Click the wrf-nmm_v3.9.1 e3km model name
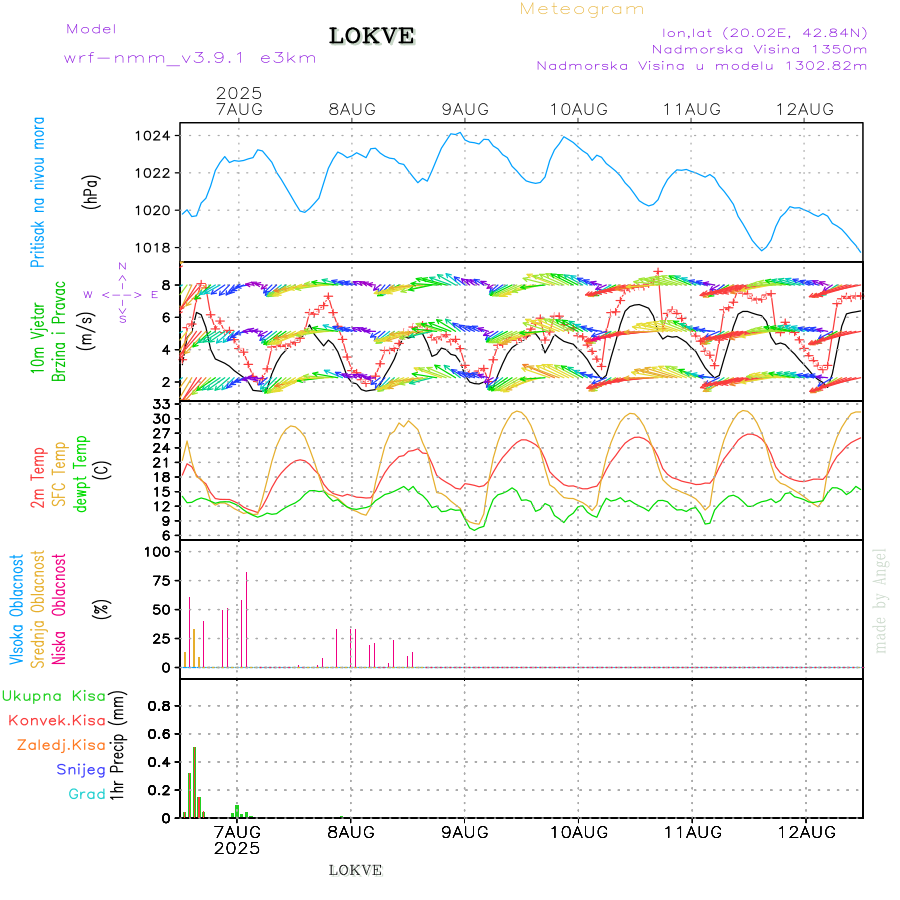900x900 pixels. click(x=190, y=58)
